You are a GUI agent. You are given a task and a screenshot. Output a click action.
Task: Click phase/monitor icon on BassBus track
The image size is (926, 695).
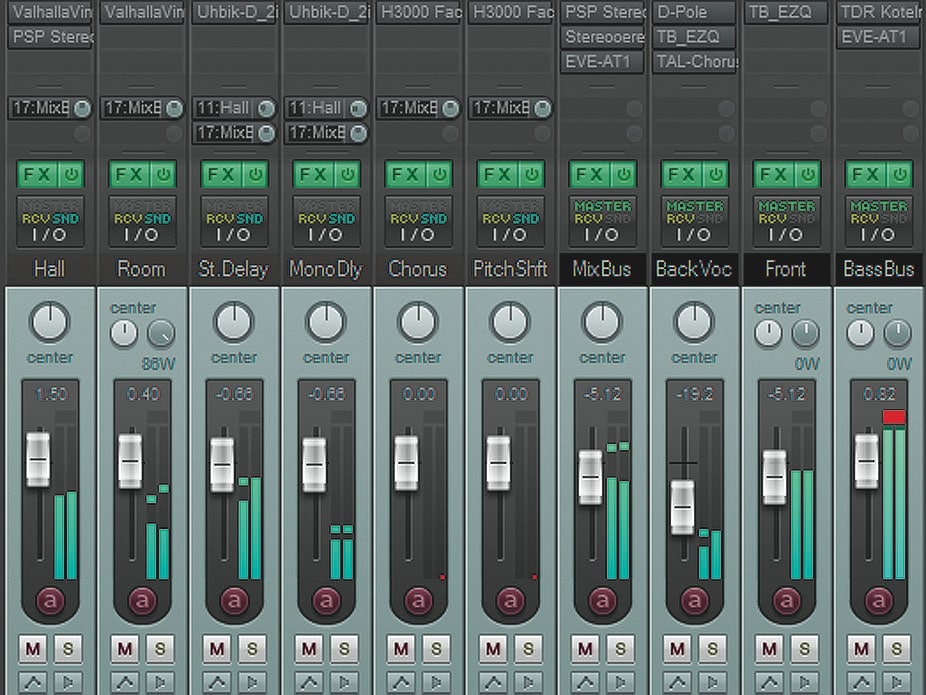[897, 683]
